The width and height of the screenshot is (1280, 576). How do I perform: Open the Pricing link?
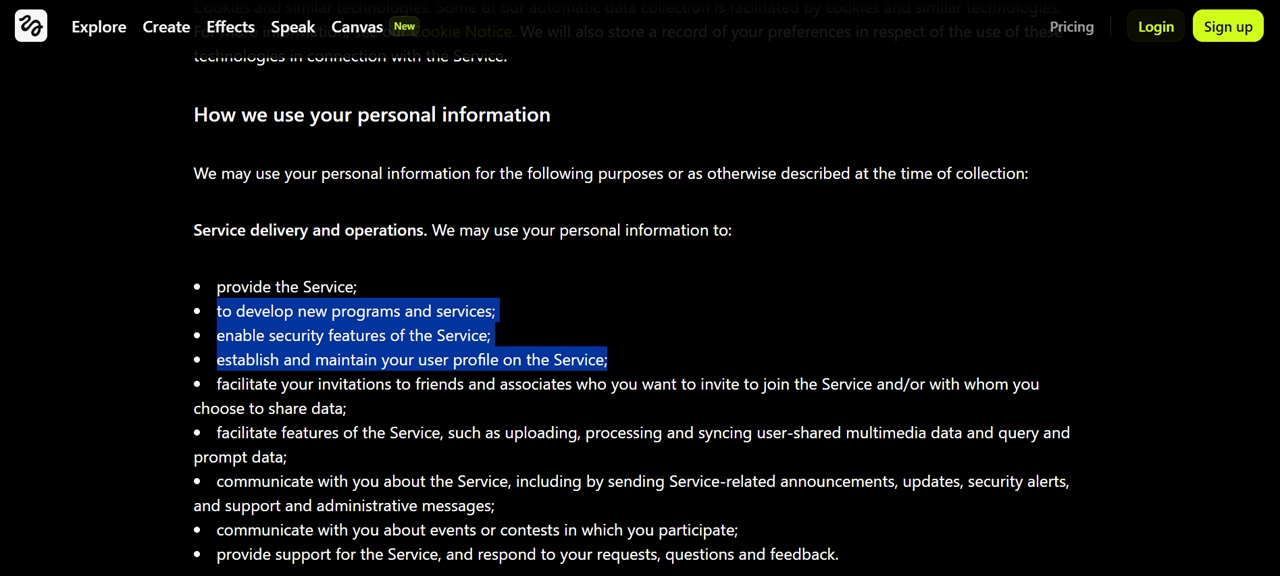[1071, 27]
